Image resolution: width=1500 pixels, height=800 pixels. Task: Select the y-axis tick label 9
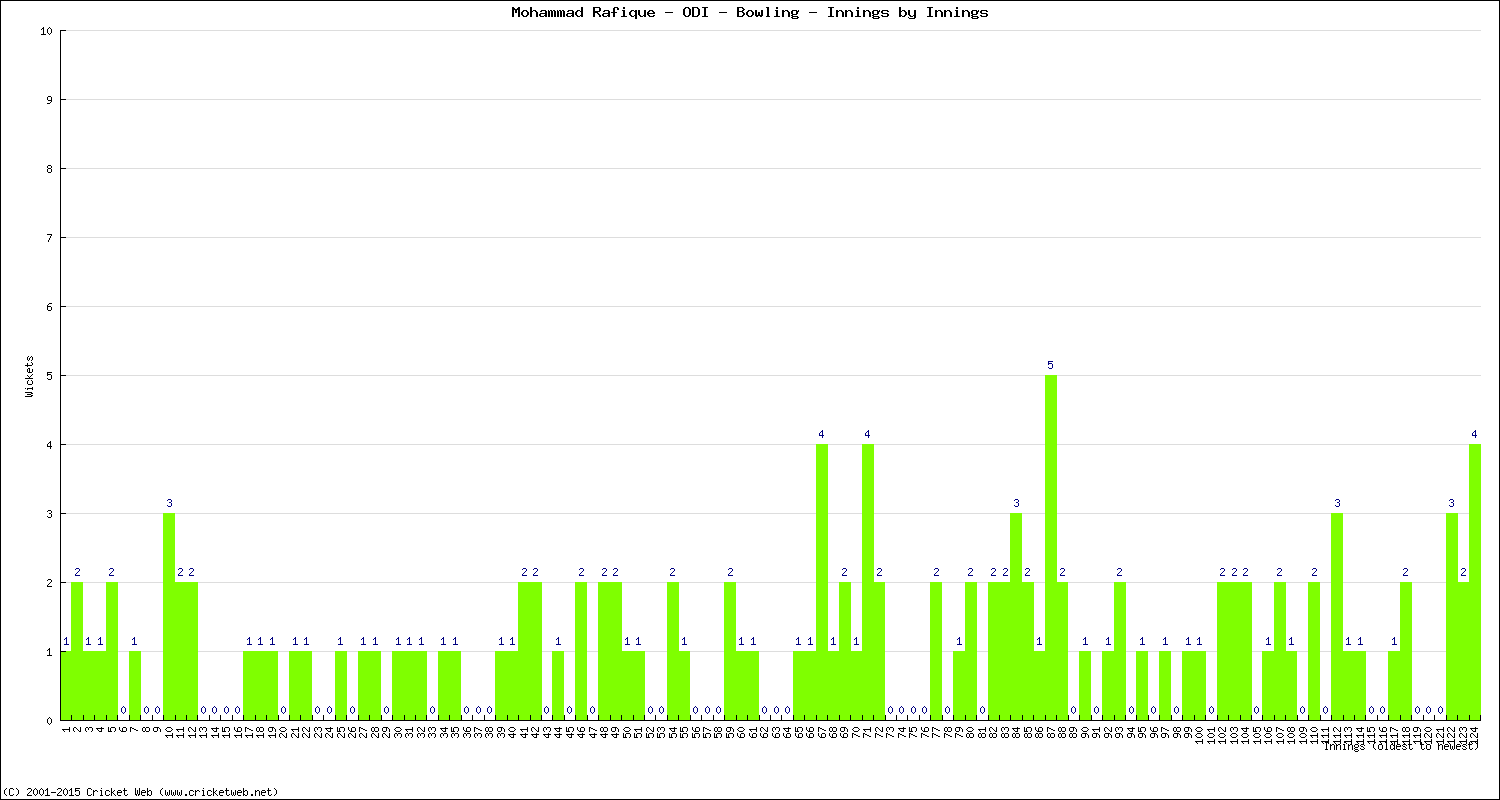coord(49,100)
